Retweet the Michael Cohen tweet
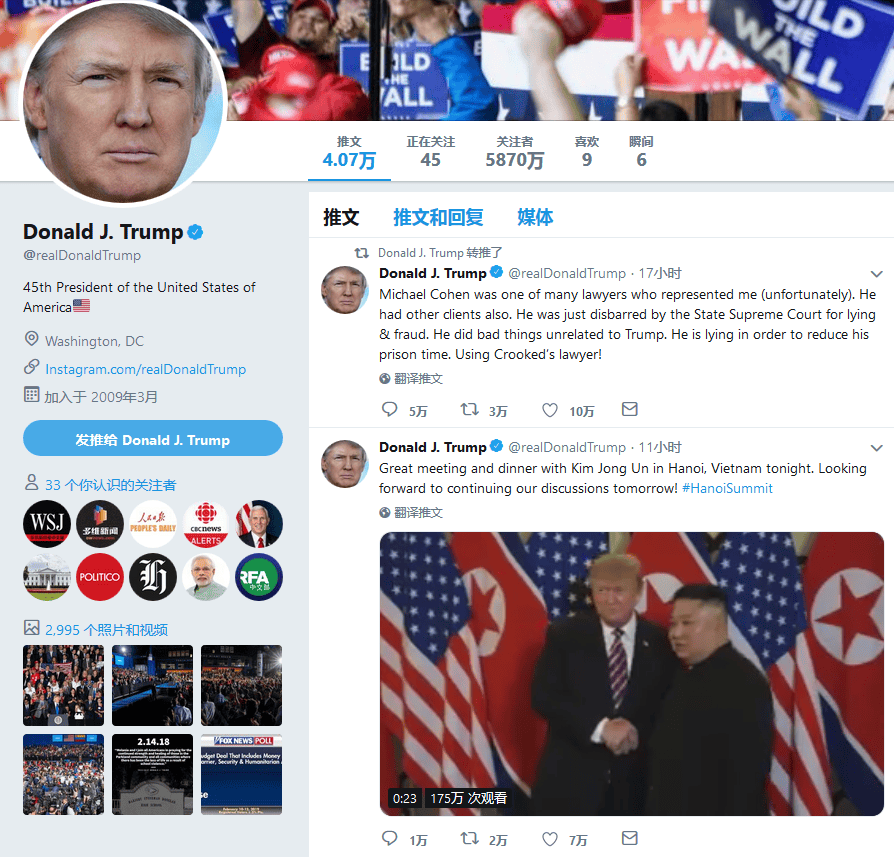Viewport: 894px width, 857px height. point(470,409)
